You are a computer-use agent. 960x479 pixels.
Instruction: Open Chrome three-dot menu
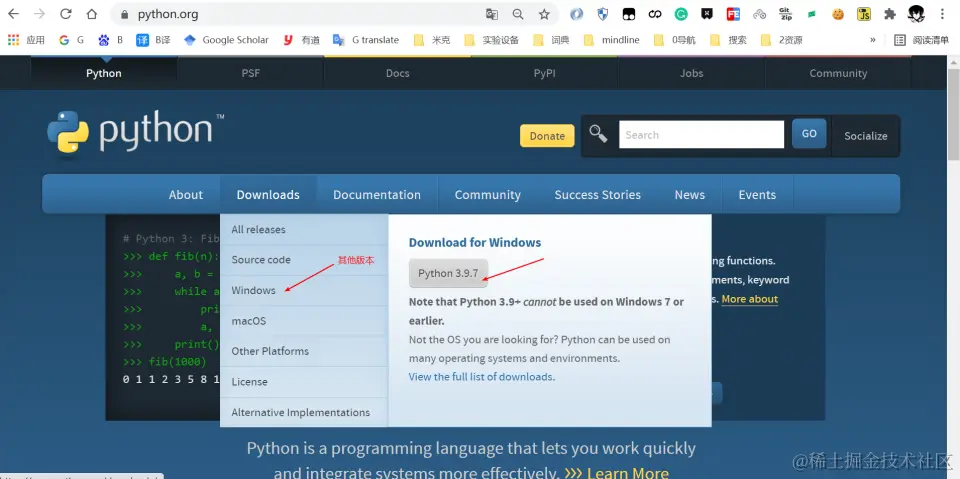coord(942,14)
